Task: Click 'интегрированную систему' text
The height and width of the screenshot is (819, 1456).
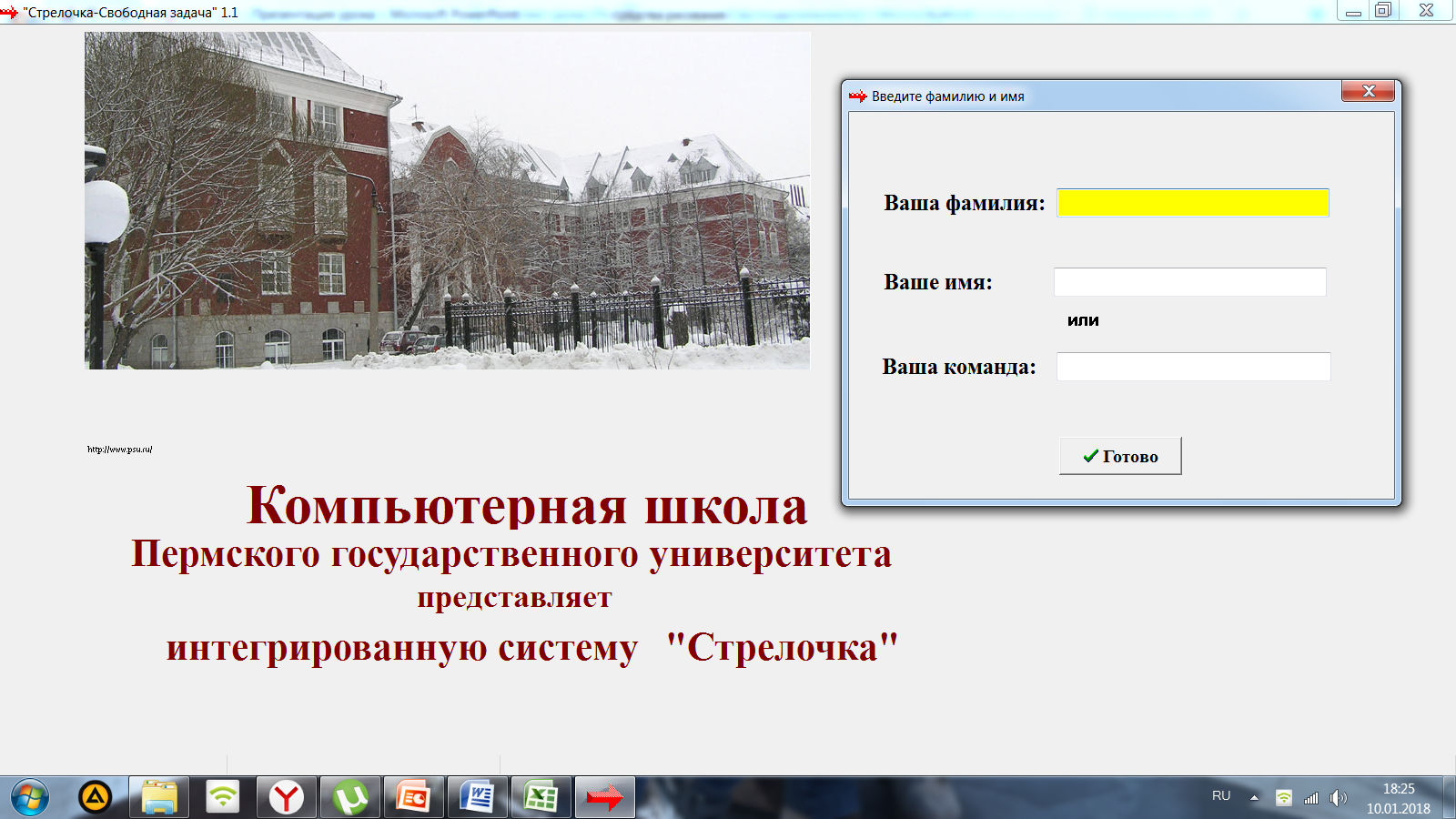Action: (402, 649)
